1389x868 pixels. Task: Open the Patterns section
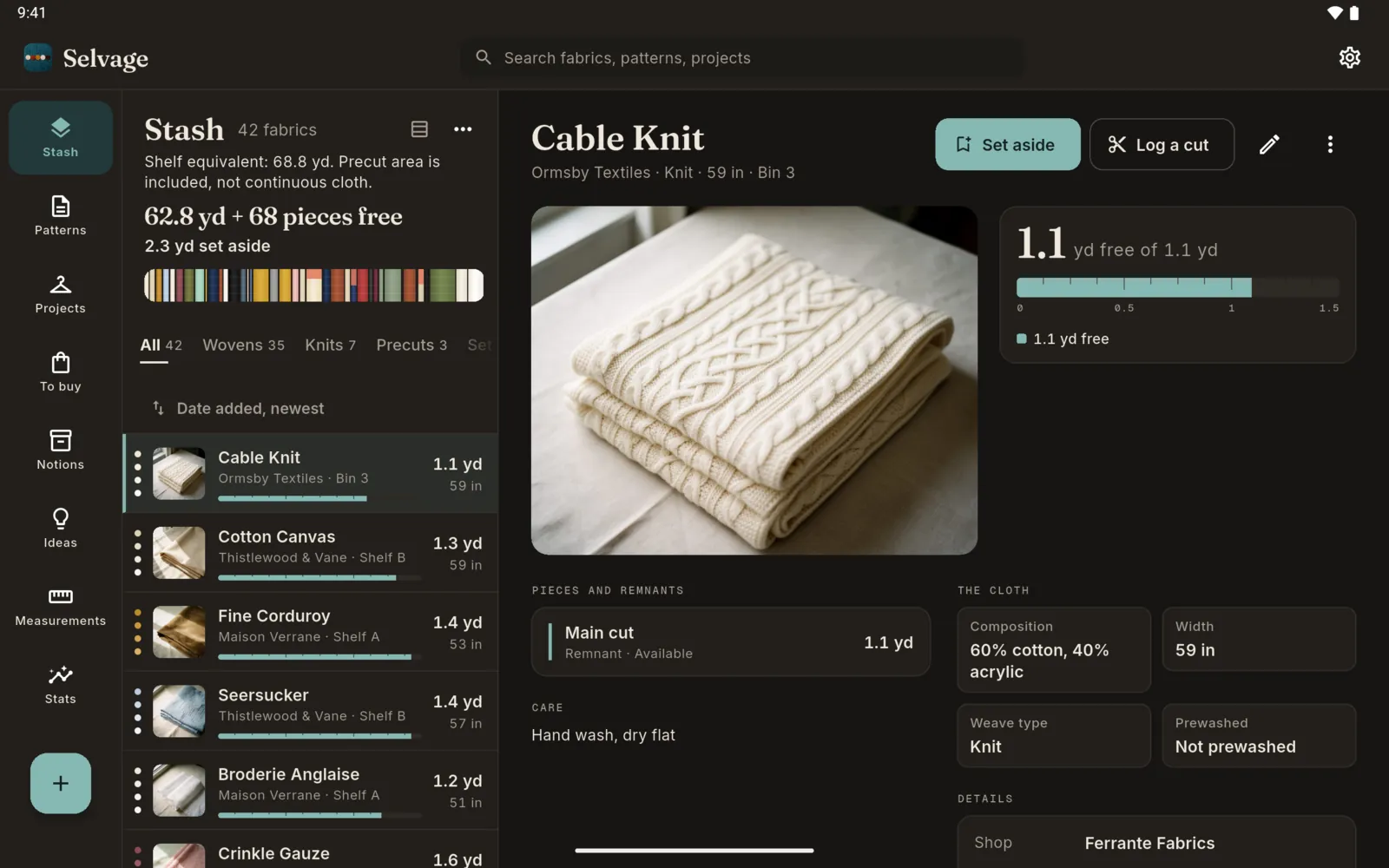click(x=61, y=216)
